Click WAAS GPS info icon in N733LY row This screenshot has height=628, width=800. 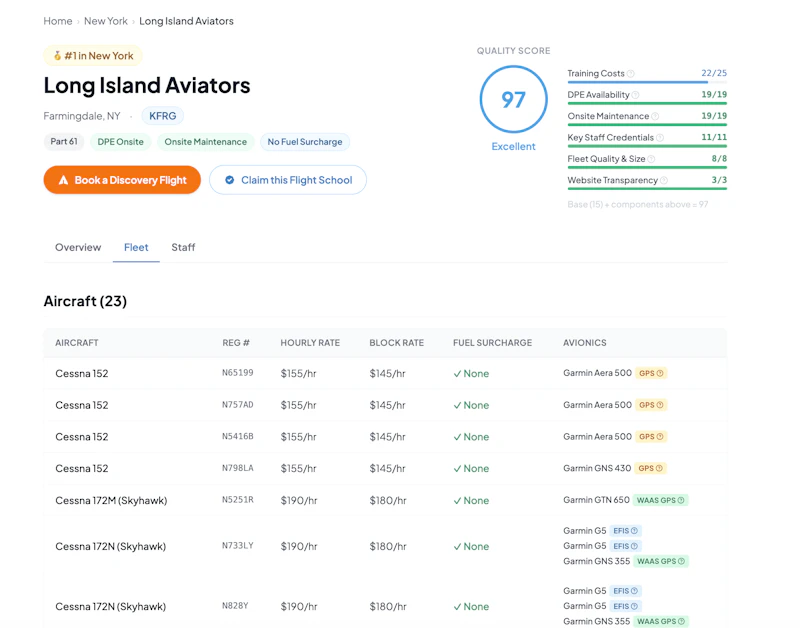(x=681, y=561)
